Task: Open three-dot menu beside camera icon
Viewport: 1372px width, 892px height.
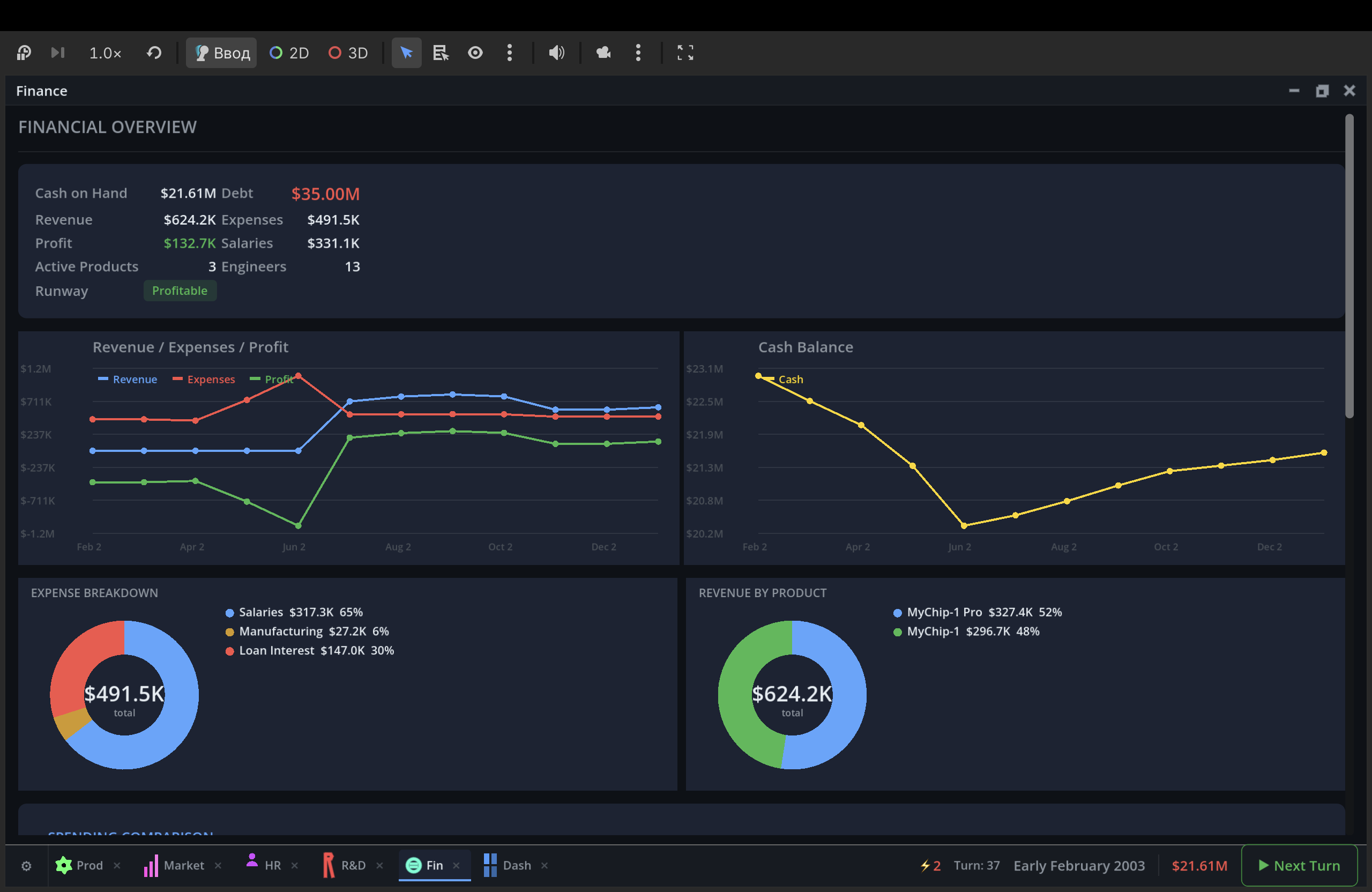Action: coord(638,53)
